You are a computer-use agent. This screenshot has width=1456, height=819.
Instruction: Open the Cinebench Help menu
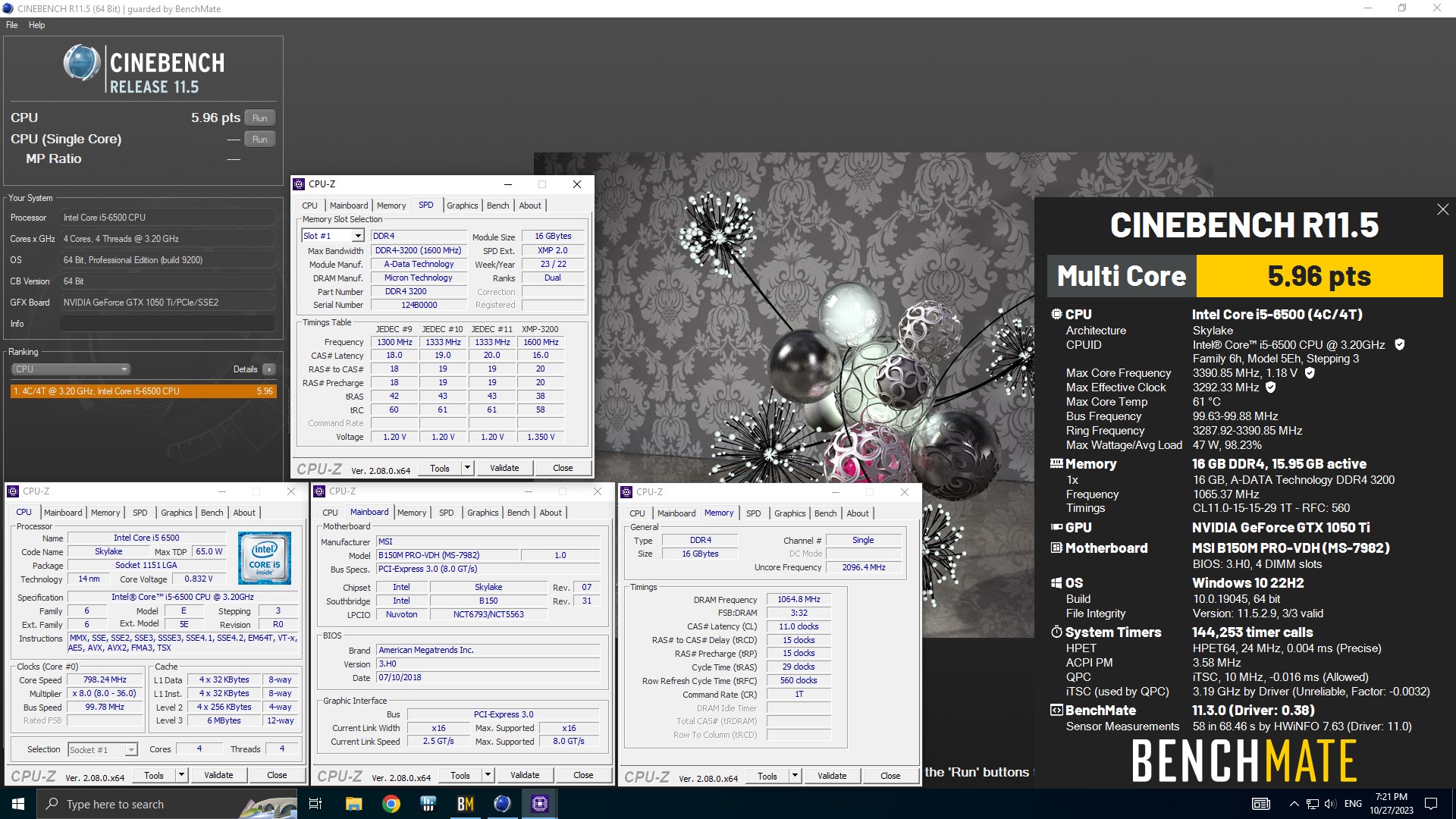click(36, 25)
